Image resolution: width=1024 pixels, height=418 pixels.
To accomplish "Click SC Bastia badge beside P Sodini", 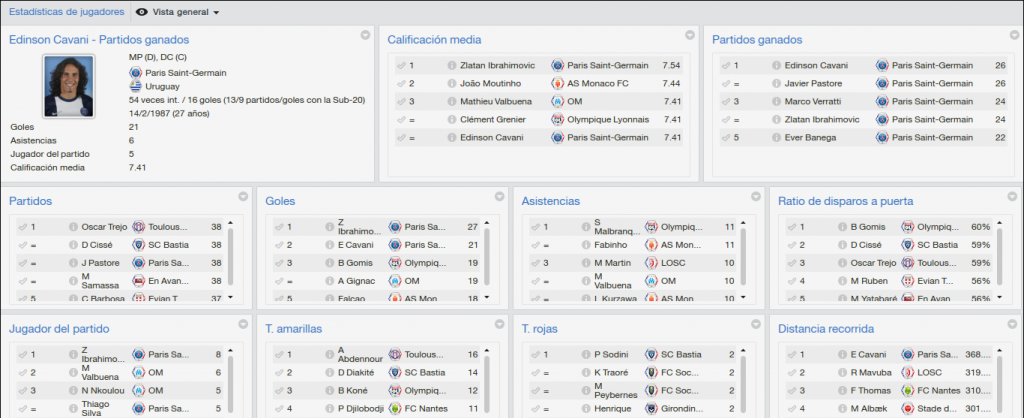I will (x=650, y=355).
